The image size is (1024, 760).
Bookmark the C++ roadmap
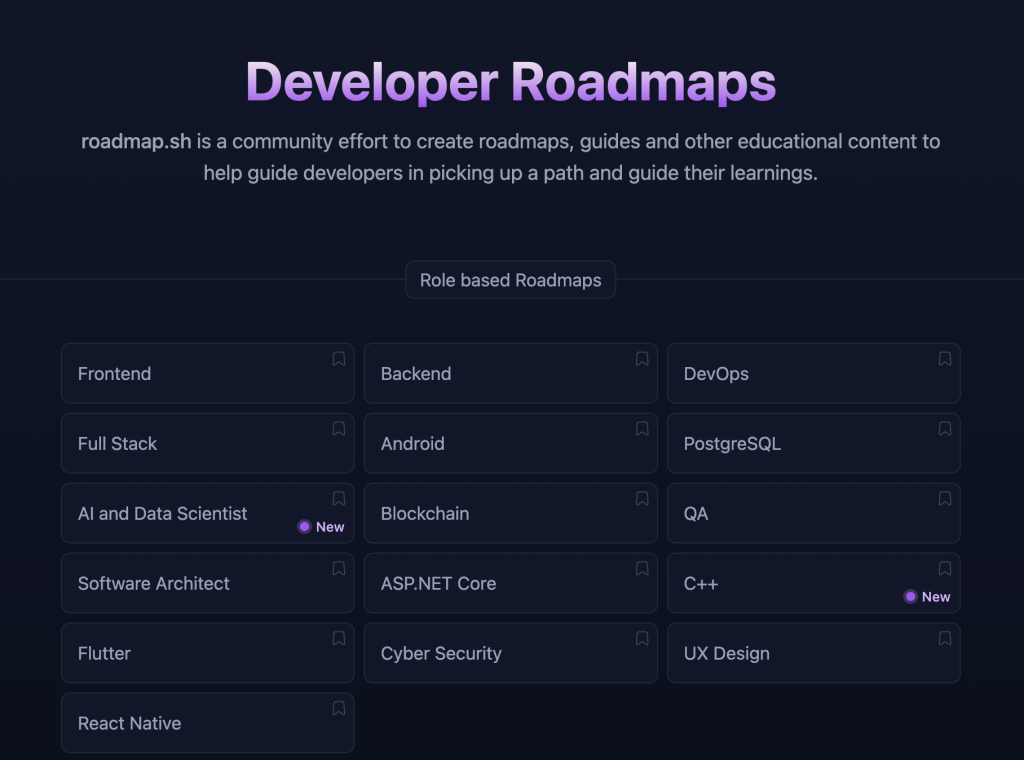tap(944, 568)
